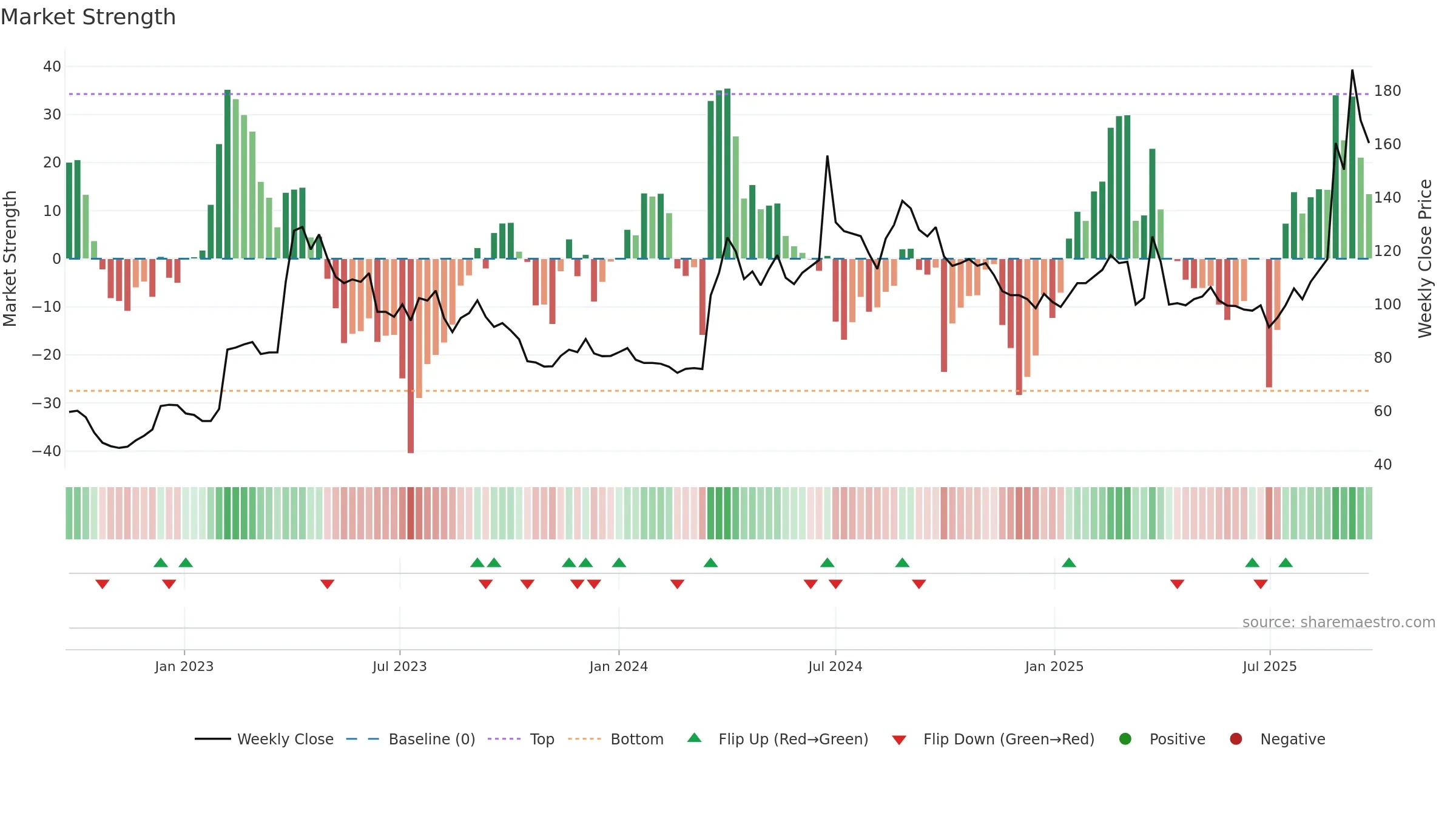Click the first flip-down marker in late 2022
The image size is (1456, 819).
103,584
